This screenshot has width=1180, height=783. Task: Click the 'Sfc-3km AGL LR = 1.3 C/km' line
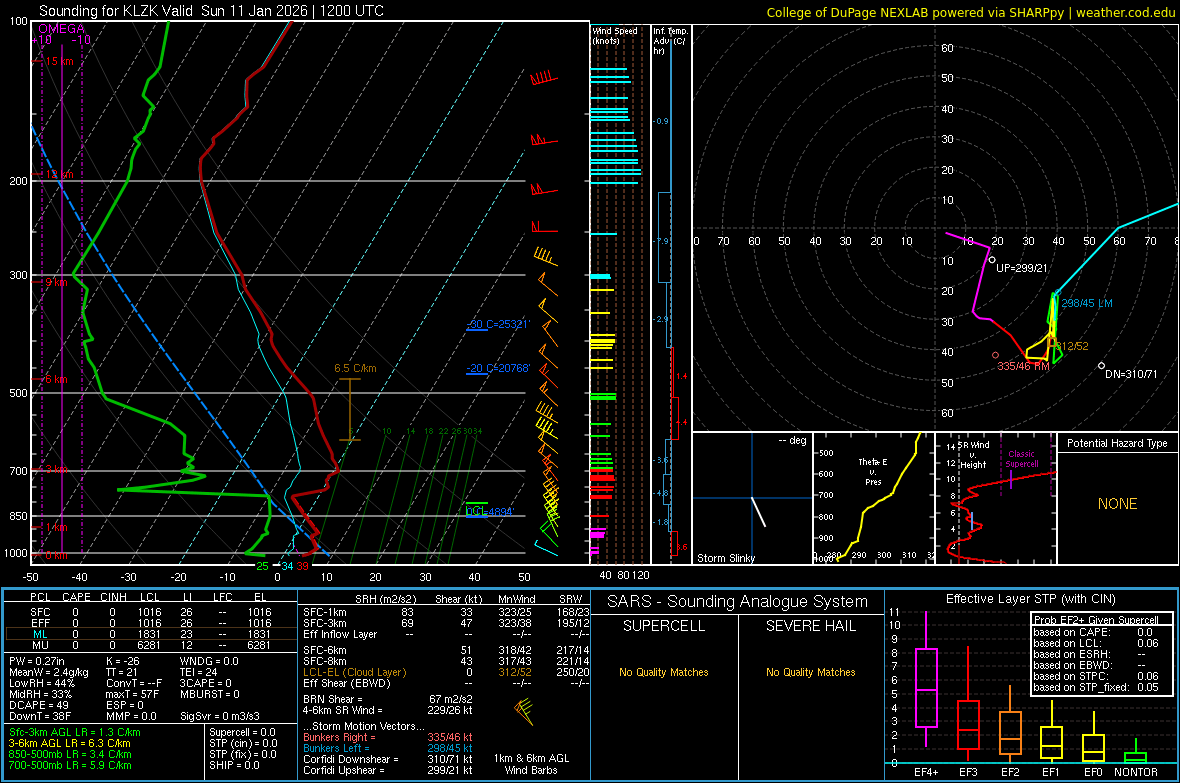[75, 732]
